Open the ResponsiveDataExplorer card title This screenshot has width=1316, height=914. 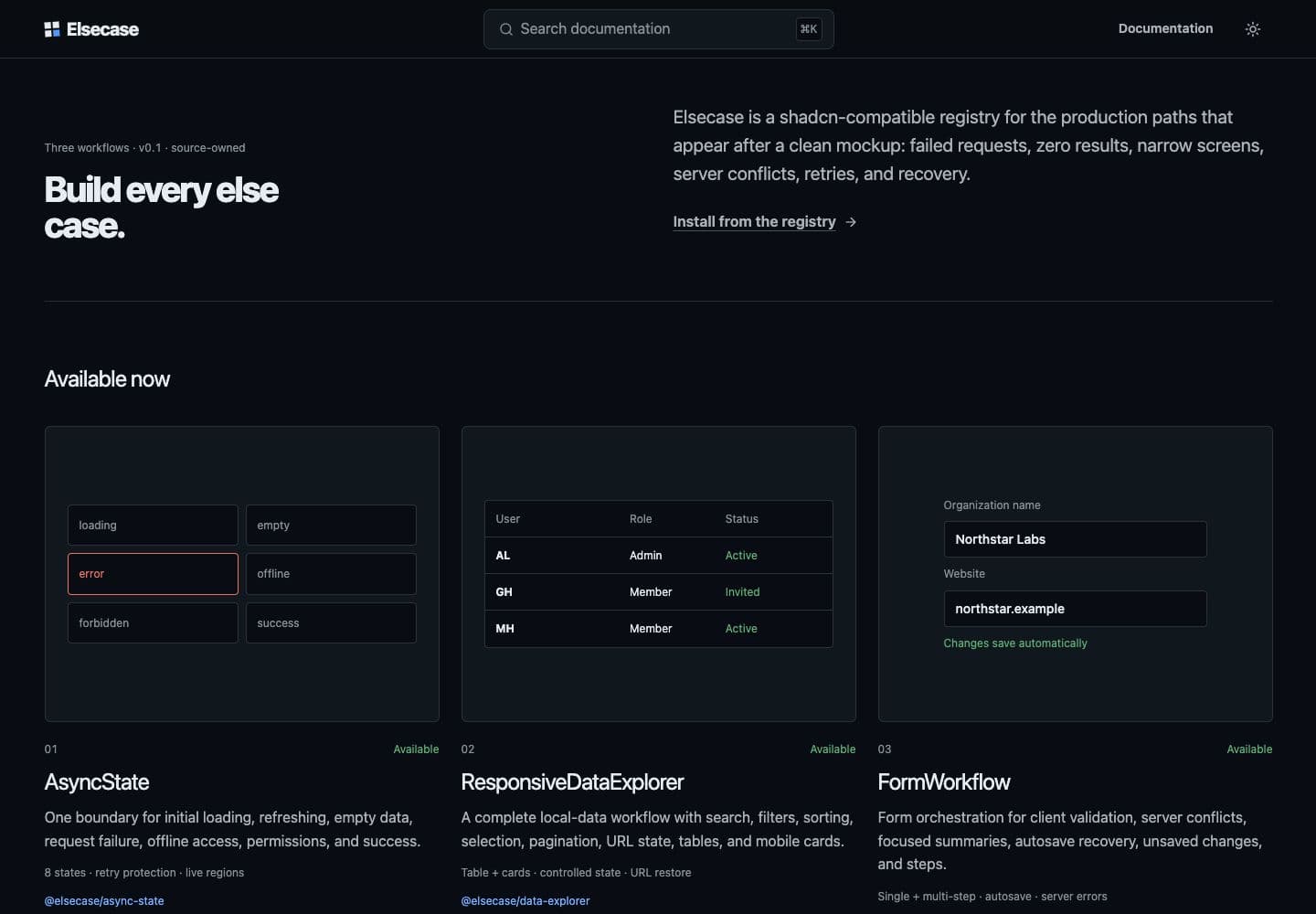point(572,782)
